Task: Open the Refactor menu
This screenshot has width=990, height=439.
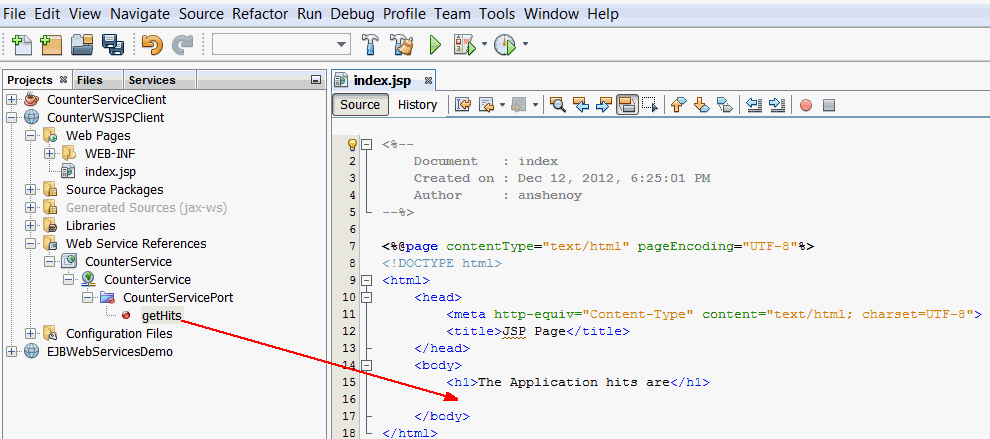Action: (x=261, y=14)
